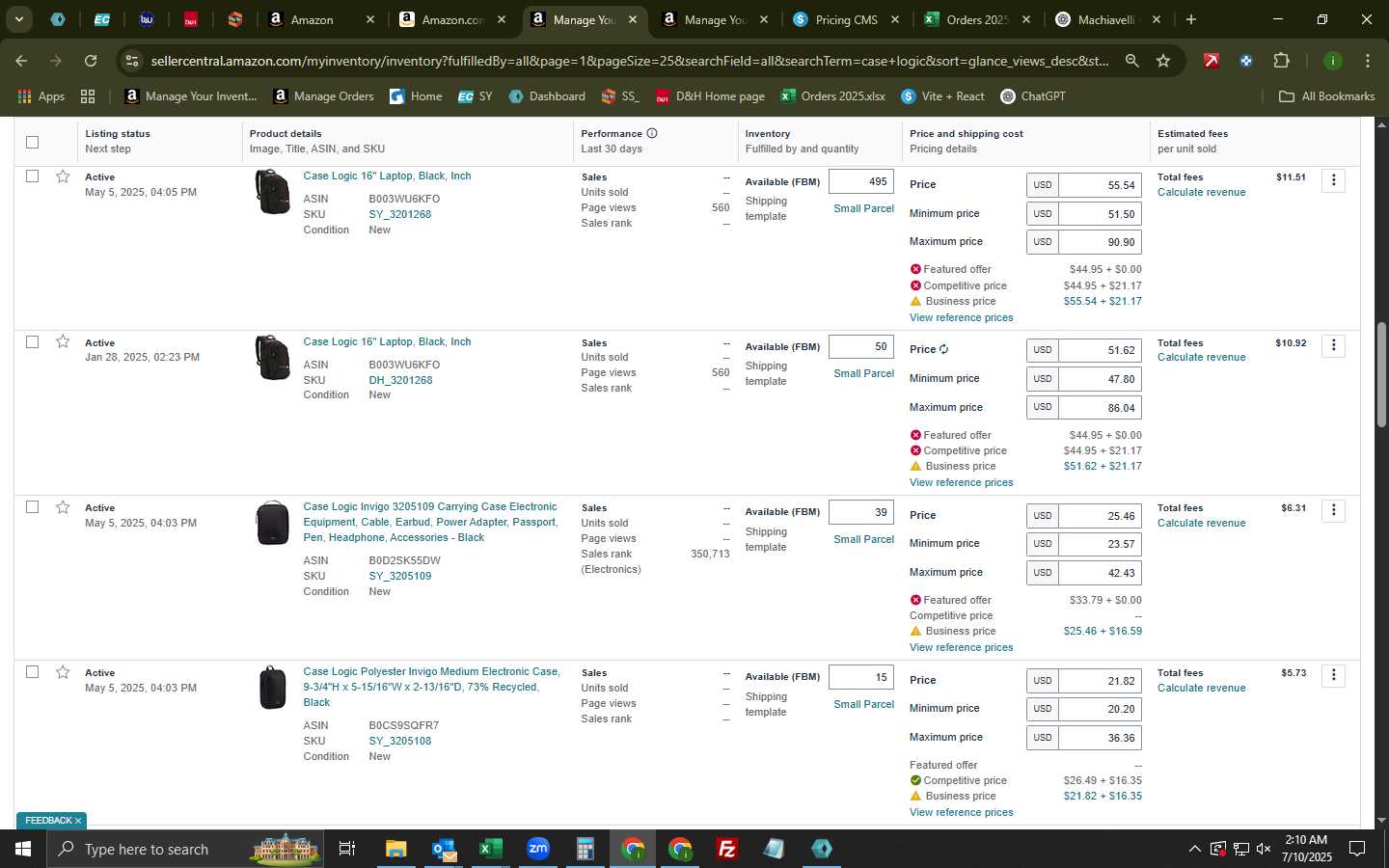Open the Chrome extensions puzzle icon
Image resolution: width=1389 pixels, height=868 pixels.
pyautogui.click(x=1281, y=61)
